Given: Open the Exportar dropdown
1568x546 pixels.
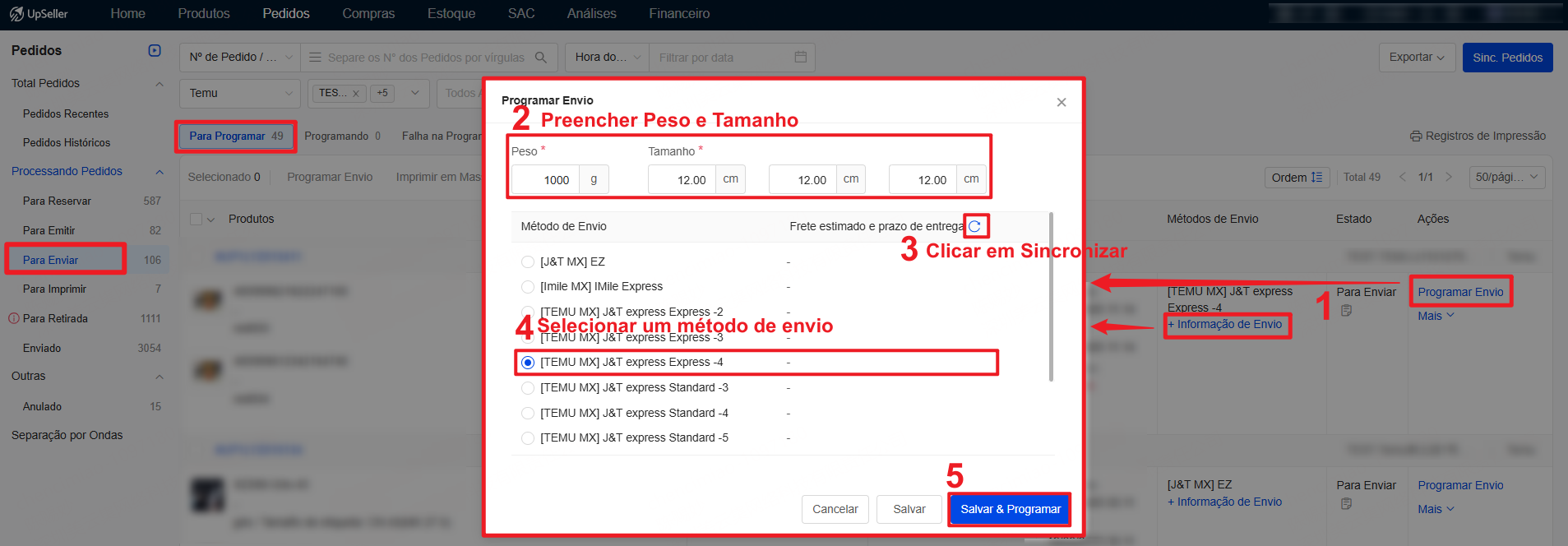Looking at the screenshot, I should coord(1417,58).
